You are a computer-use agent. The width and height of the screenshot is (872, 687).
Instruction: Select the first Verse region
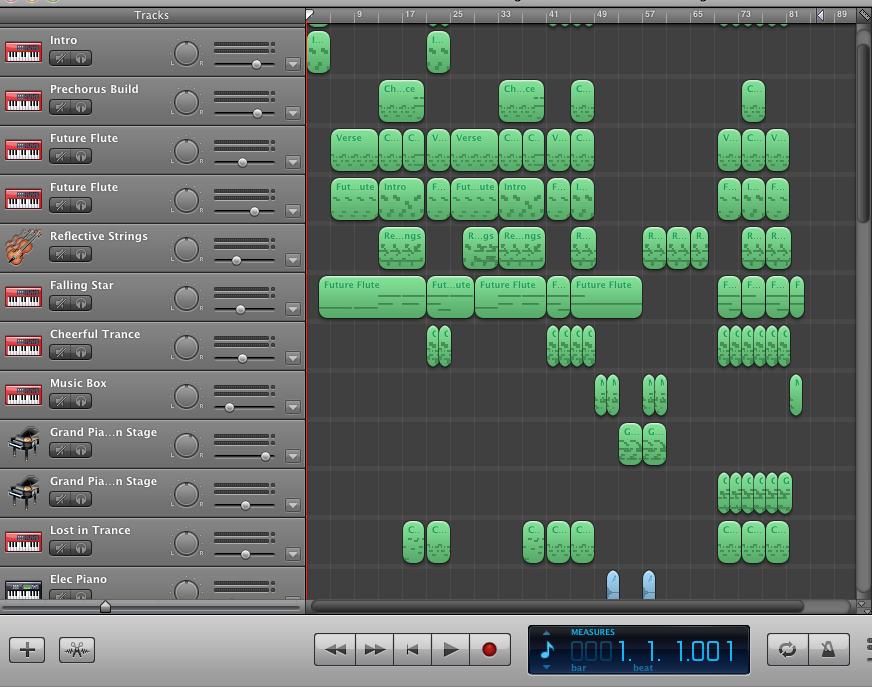pos(354,150)
